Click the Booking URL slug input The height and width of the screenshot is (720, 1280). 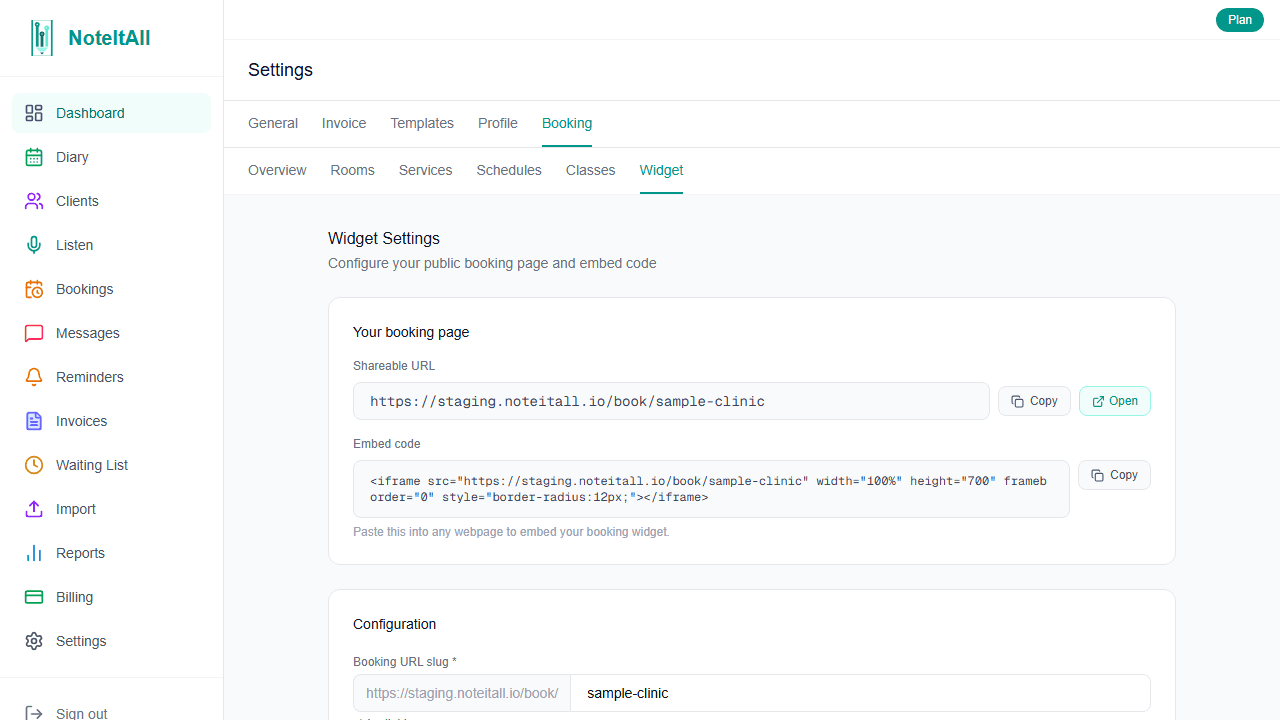860,693
